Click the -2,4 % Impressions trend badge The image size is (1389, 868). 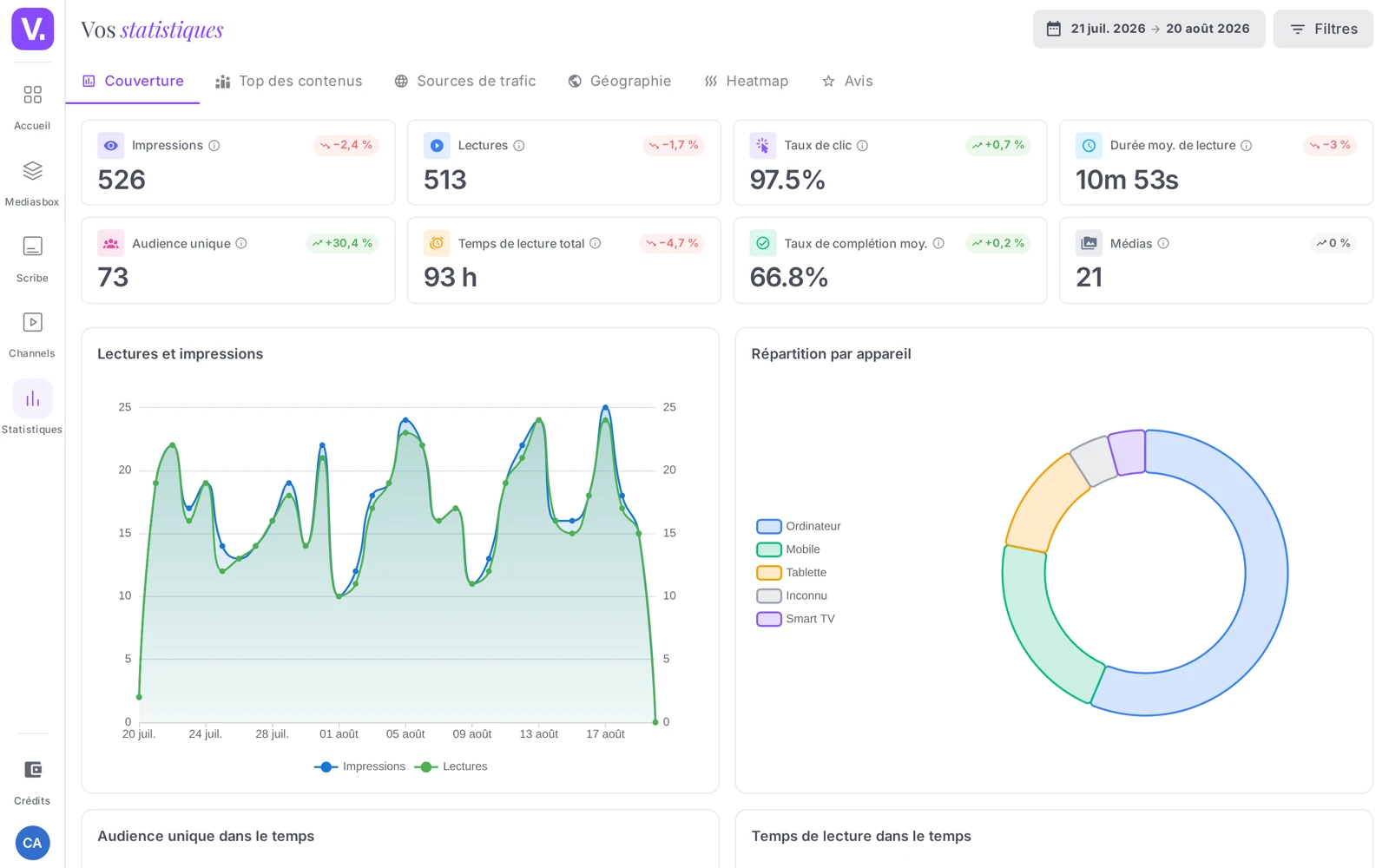(346, 145)
